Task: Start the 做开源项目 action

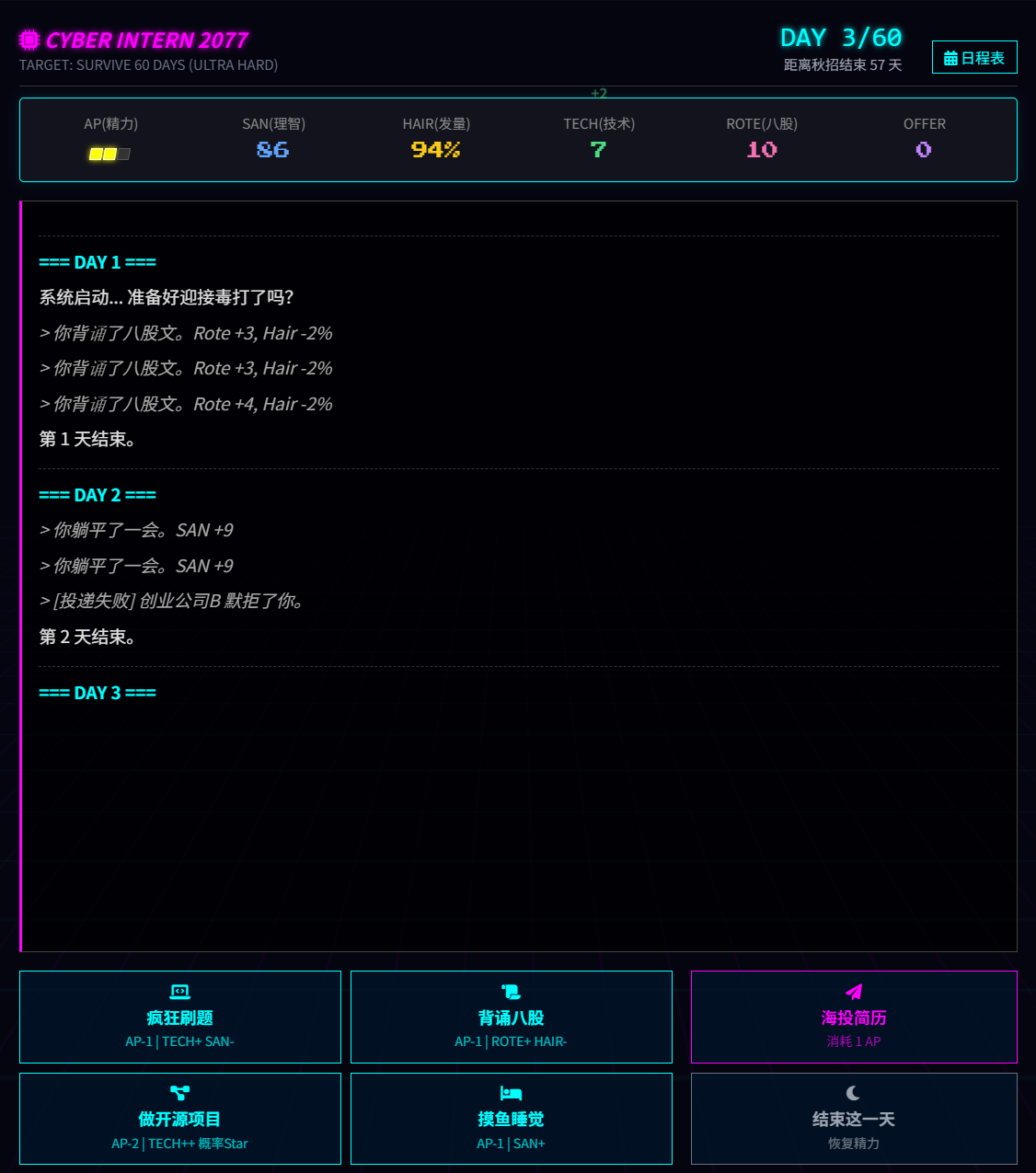Action: (x=179, y=1119)
